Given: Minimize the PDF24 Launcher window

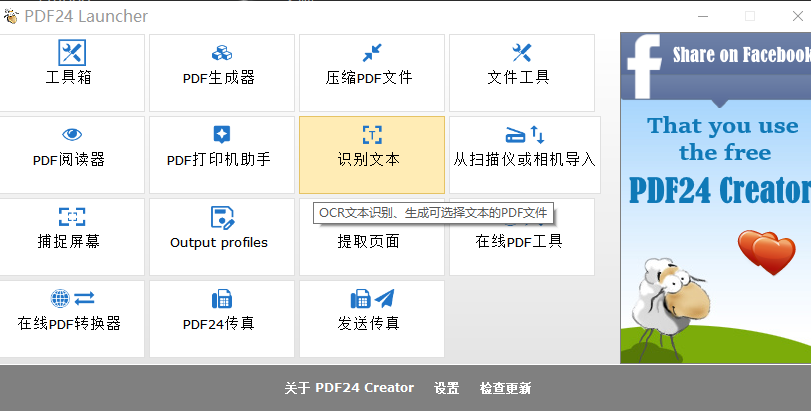Looking at the screenshot, I should point(703,17).
